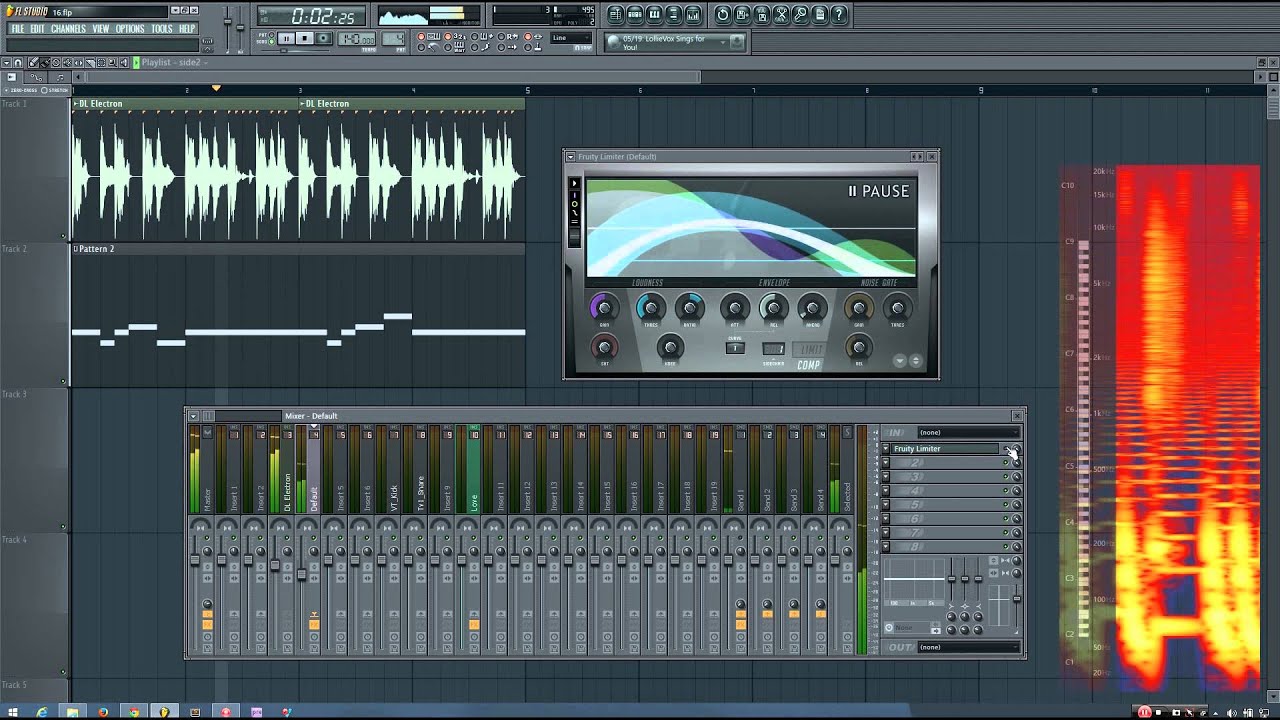Screen dimensions: 1280x720
Task: Click the Pattern 2 clip header
Action: tap(298, 248)
